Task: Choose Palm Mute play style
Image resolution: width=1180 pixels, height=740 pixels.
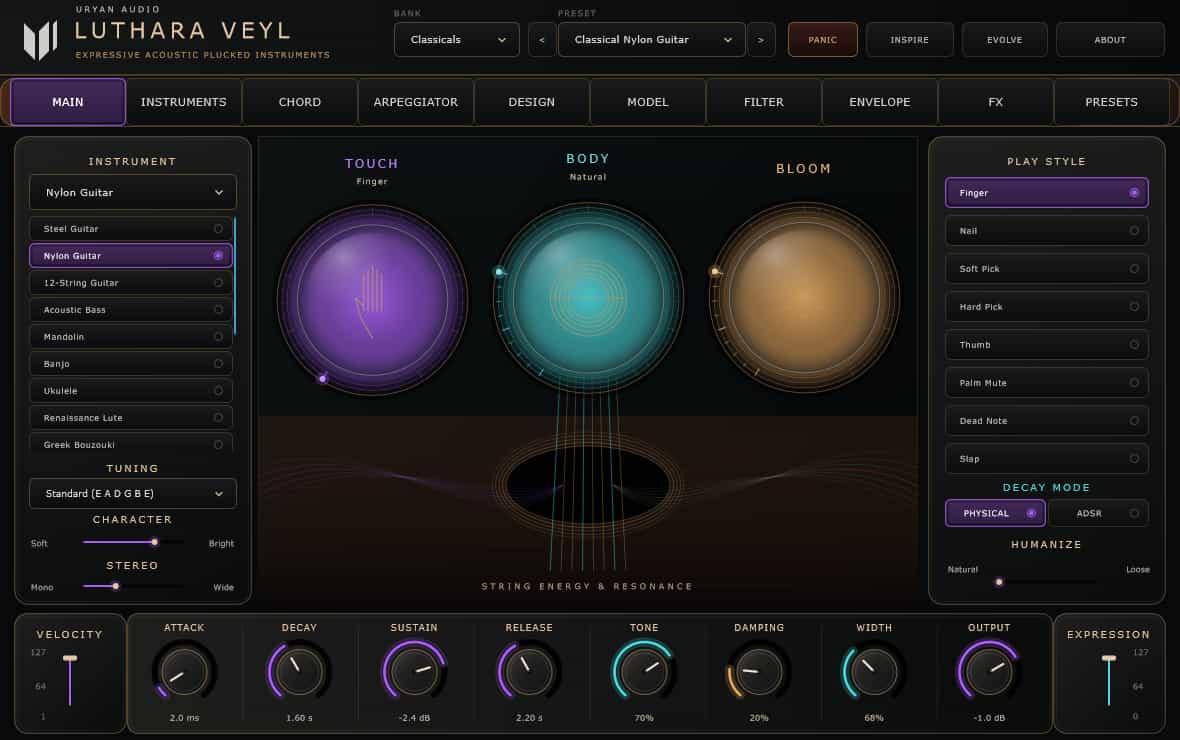Action: [x=1047, y=383]
